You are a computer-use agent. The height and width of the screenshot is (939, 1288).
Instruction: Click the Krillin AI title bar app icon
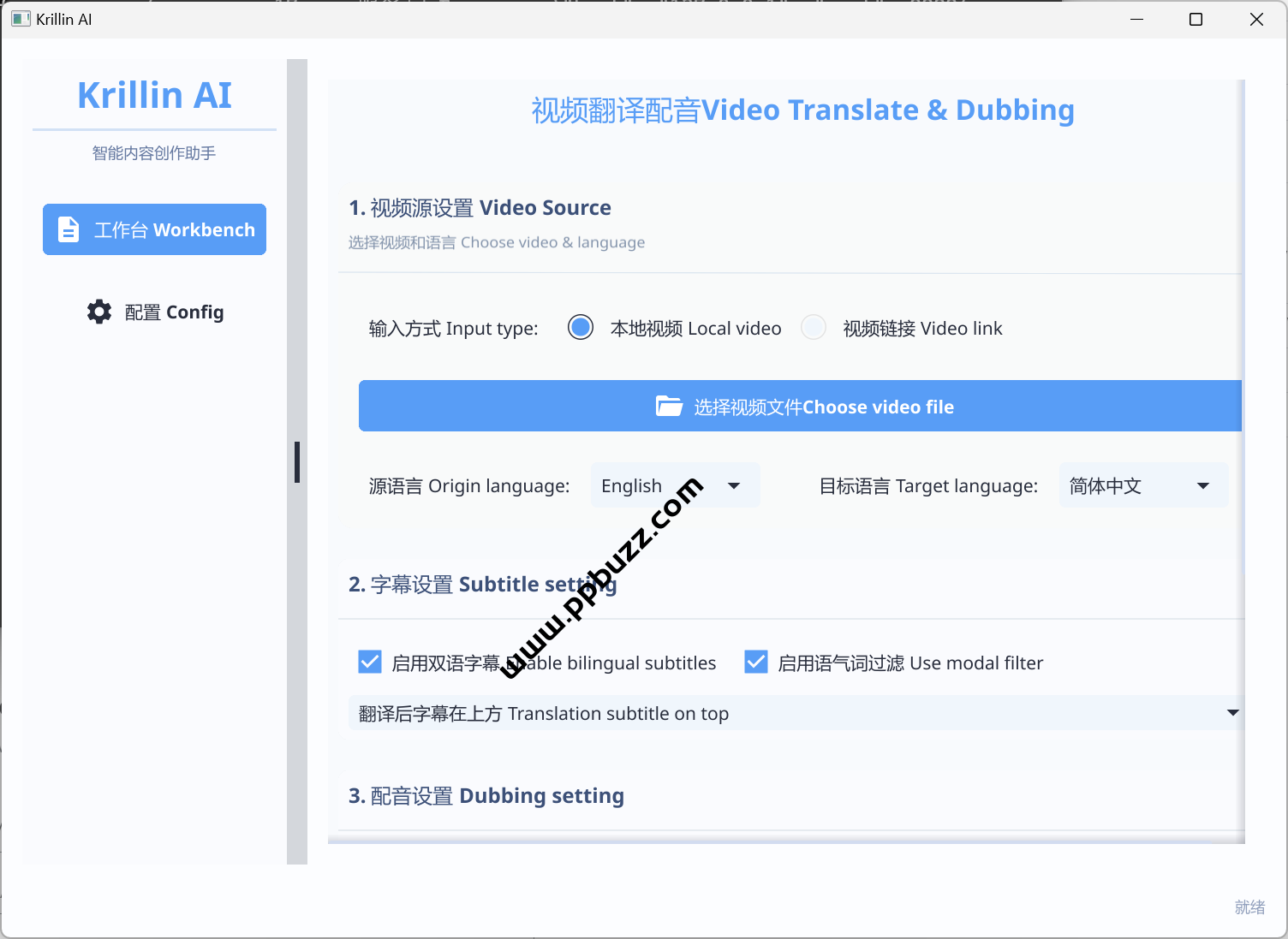[x=21, y=19]
